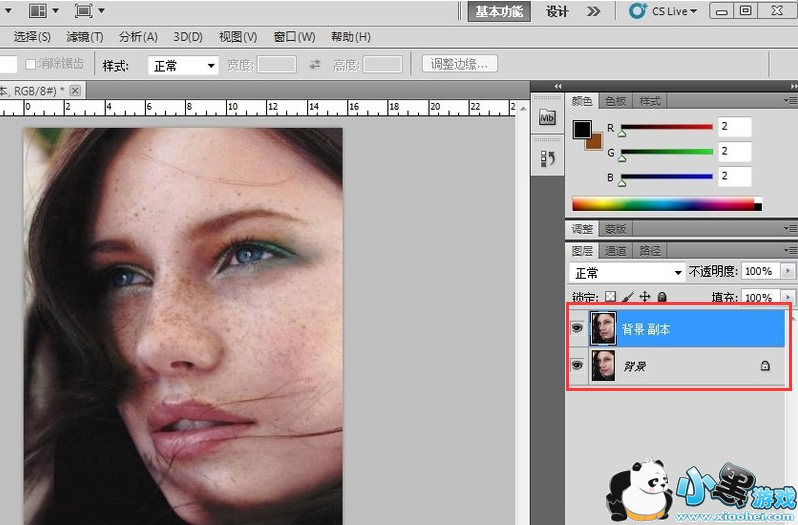Click the CS Live icon
Image resolution: width=798 pixels, height=525 pixels.
(638, 11)
